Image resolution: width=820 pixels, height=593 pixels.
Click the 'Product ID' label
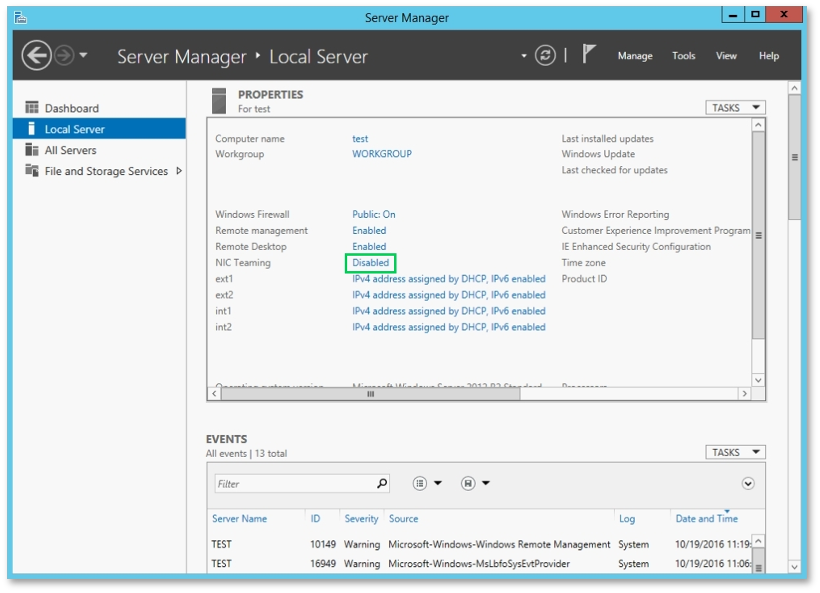pos(584,279)
